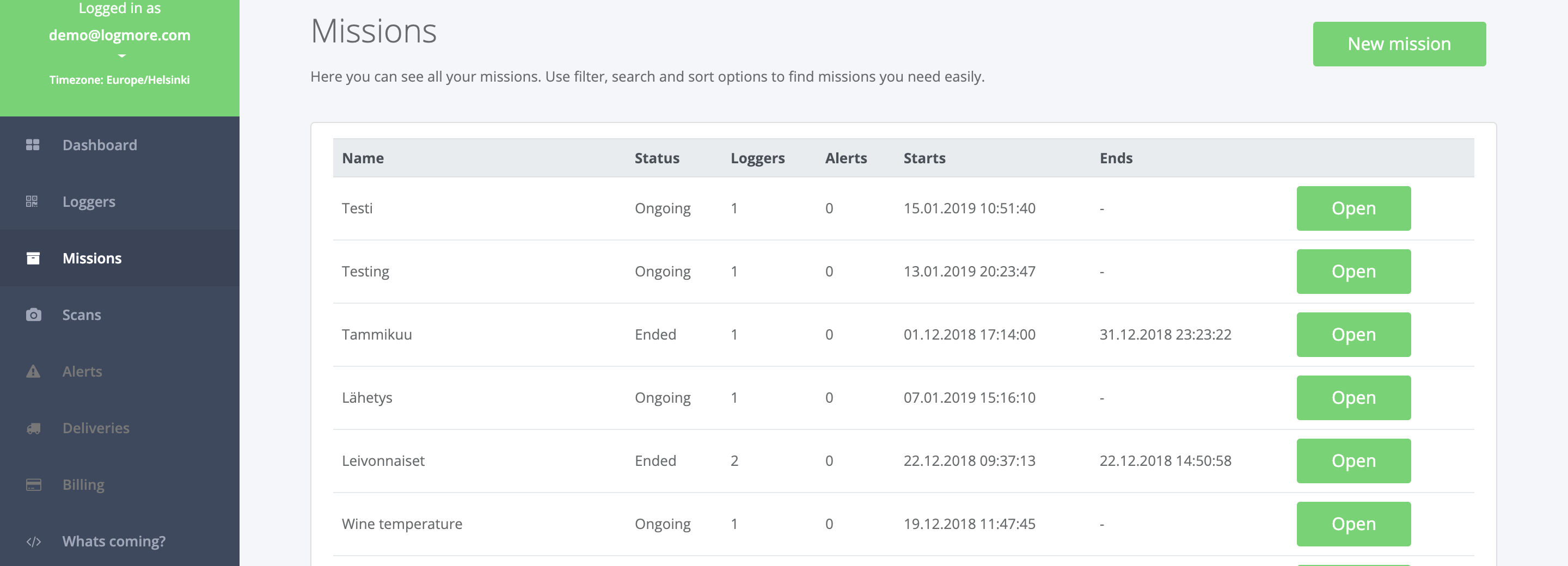The image size is (1568, 566).
Task: Click Ongoing status of Wine temperature
Action: 662,524
